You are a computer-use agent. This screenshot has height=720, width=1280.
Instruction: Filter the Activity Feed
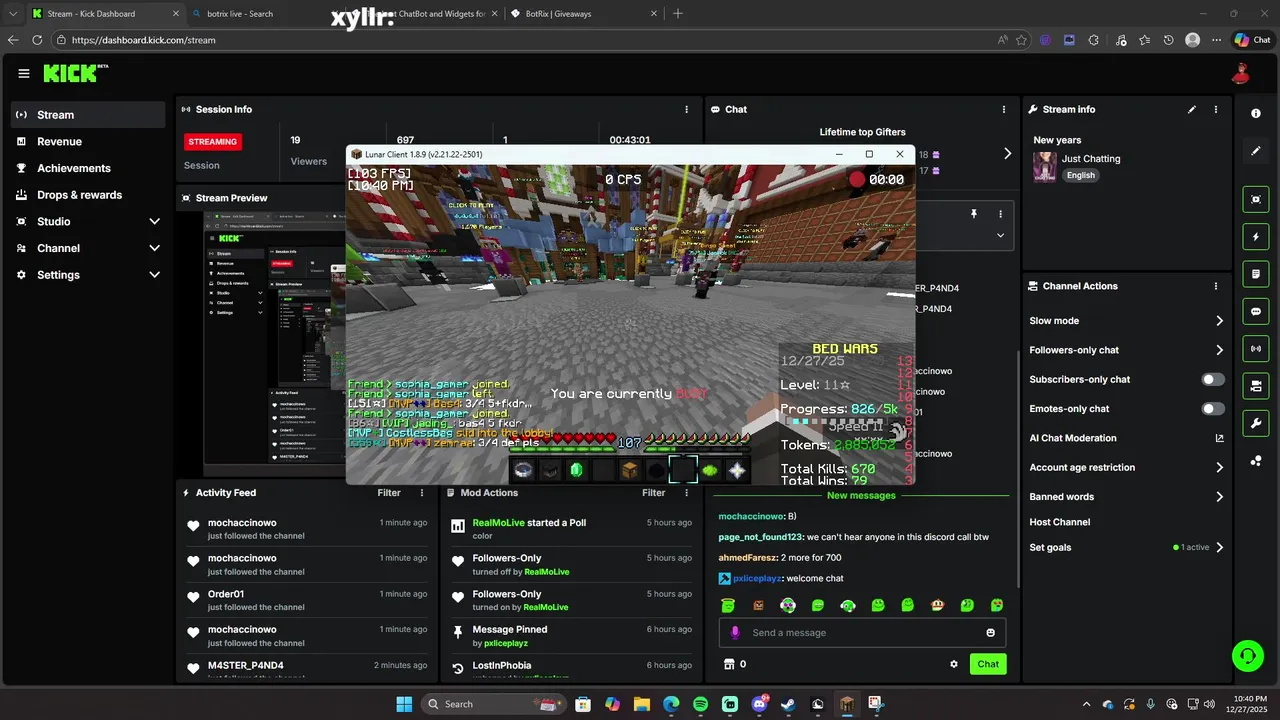(x=389, y=493)
